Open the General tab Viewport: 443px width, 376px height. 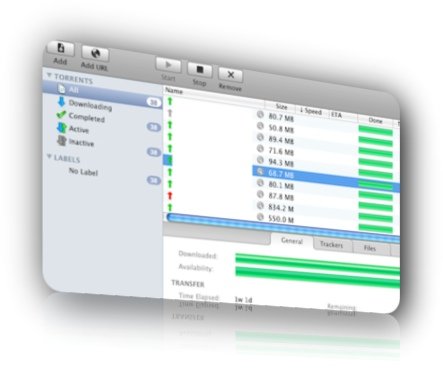click(292, 240)
